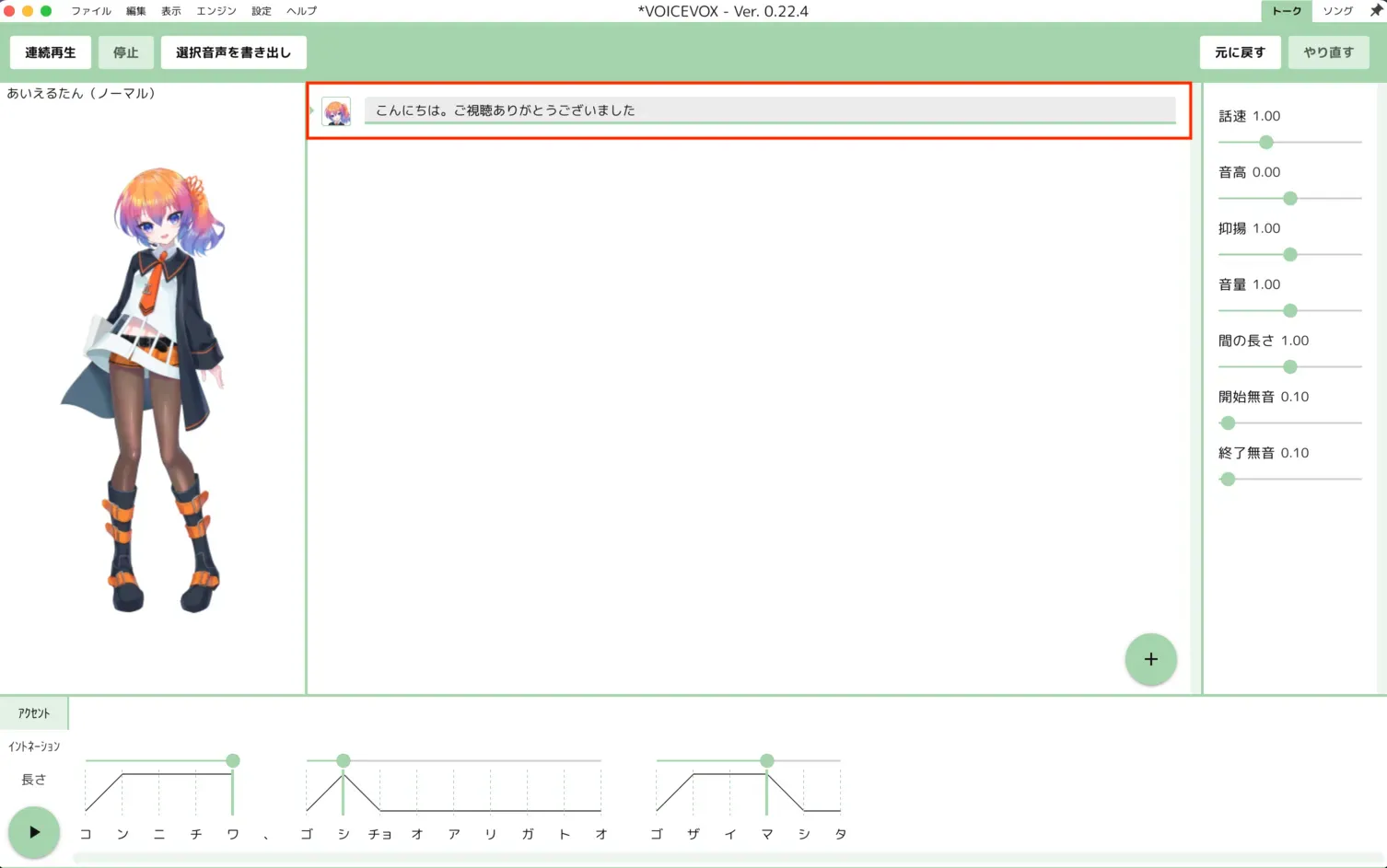Click the ワ mora in the first phrase
The width and height of the screenshot is (1387, 868).
click(233, 834)
